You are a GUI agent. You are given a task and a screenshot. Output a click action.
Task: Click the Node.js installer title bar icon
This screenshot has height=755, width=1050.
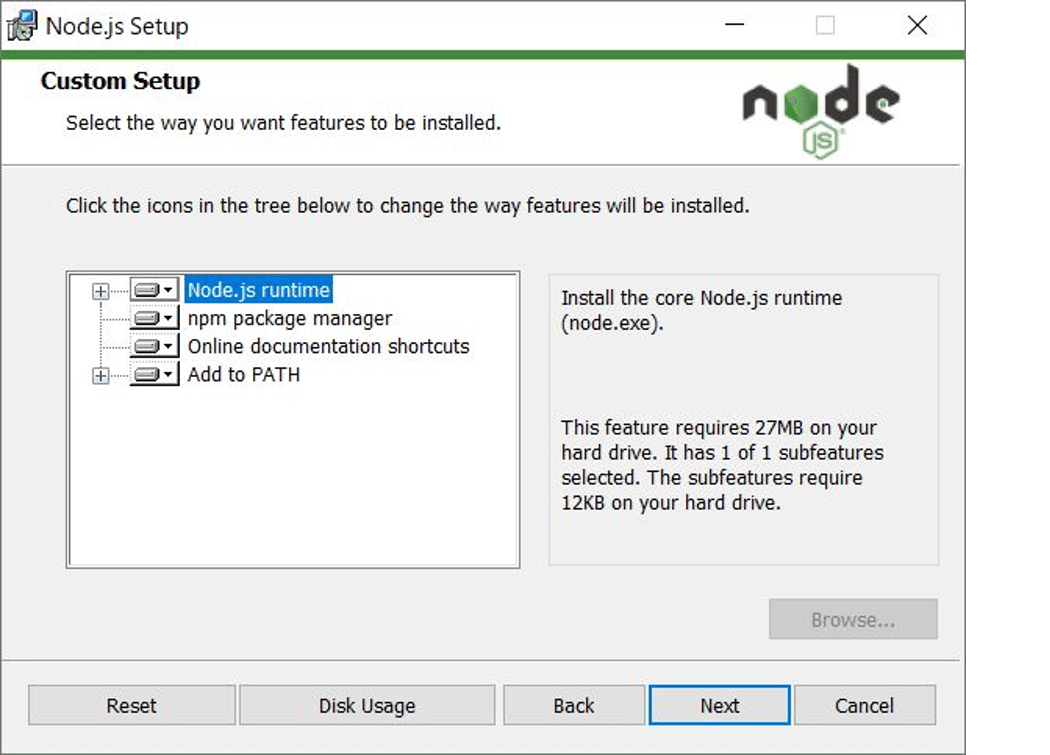(22, 26)
